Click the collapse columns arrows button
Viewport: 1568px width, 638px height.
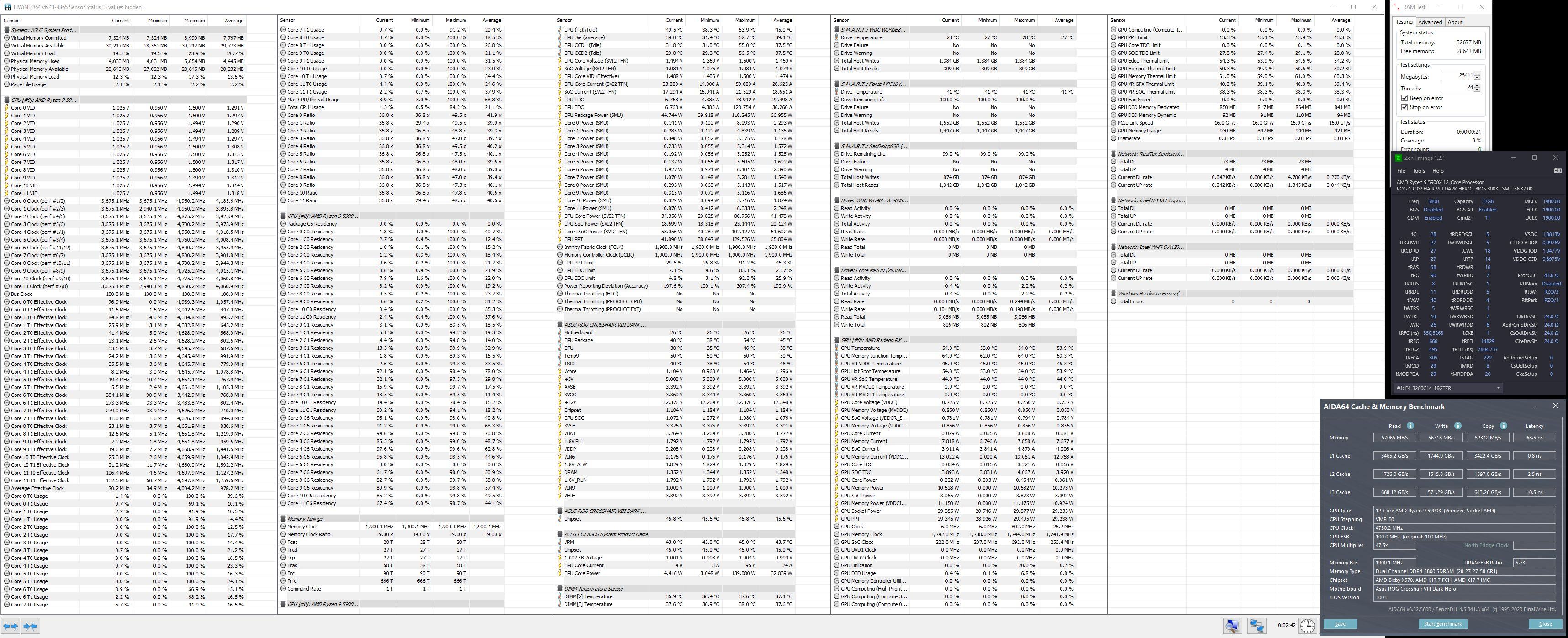(x=31, y=625)
